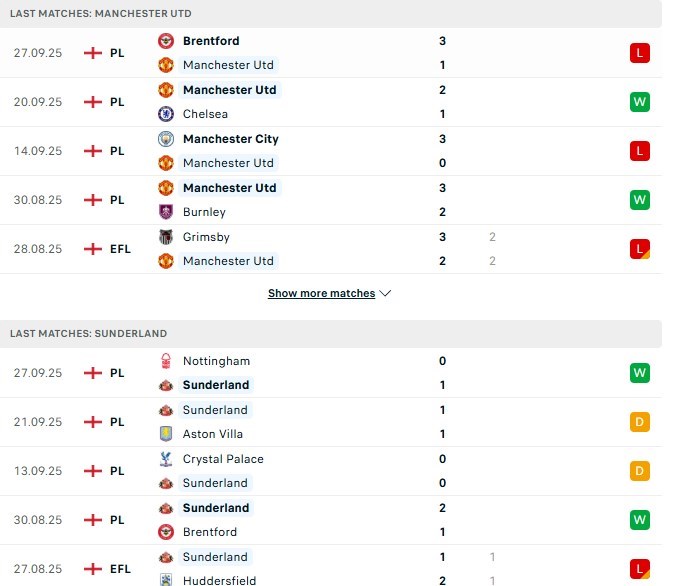Click the Crystal Palace crest icon
674x586 pixels.
pyautogui.click(x=166, y=459)
